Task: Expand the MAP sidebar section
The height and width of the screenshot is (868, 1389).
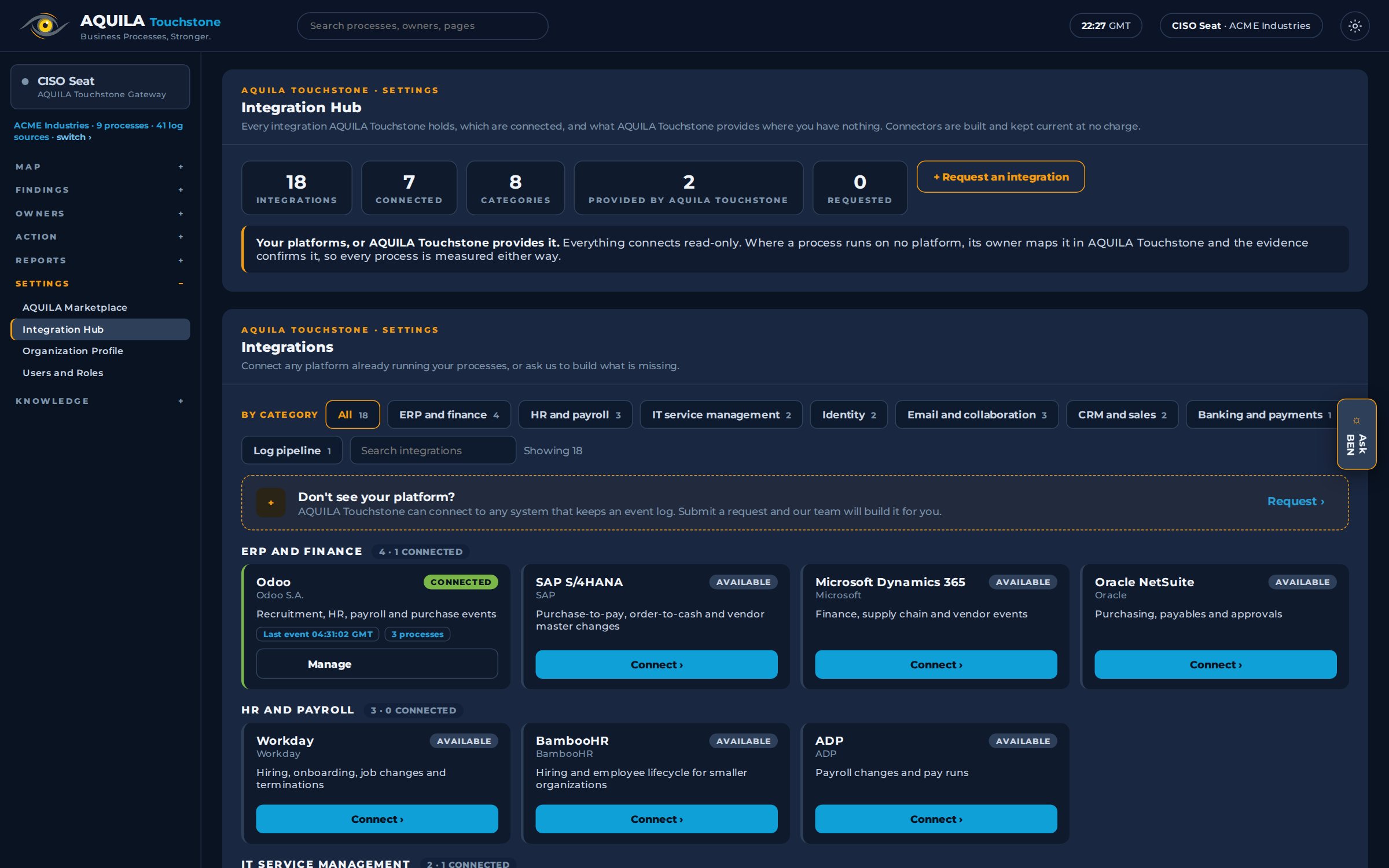Action: tap(100, 167)
